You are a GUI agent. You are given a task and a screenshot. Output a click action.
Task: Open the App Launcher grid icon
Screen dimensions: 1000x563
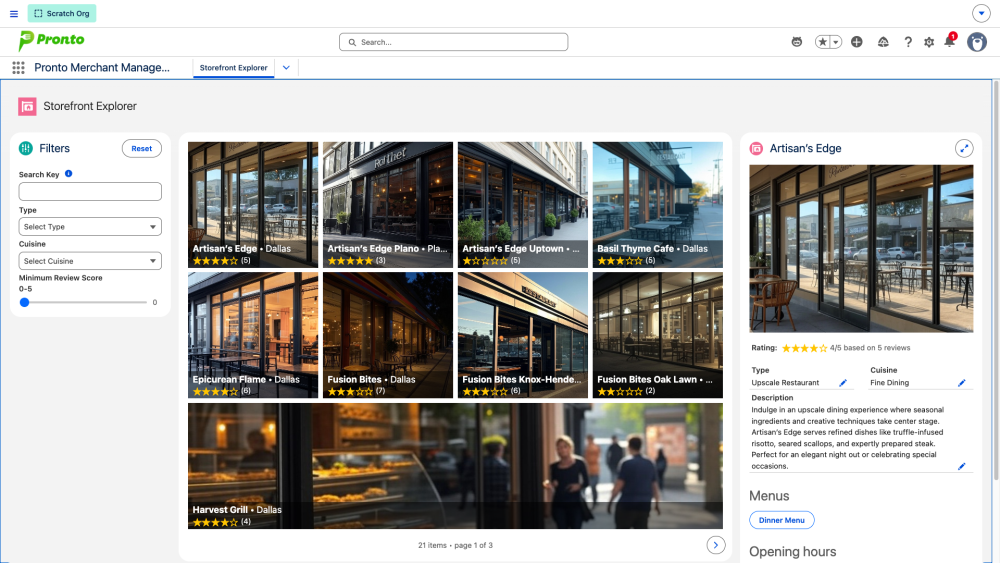click(x=18, y=68)
